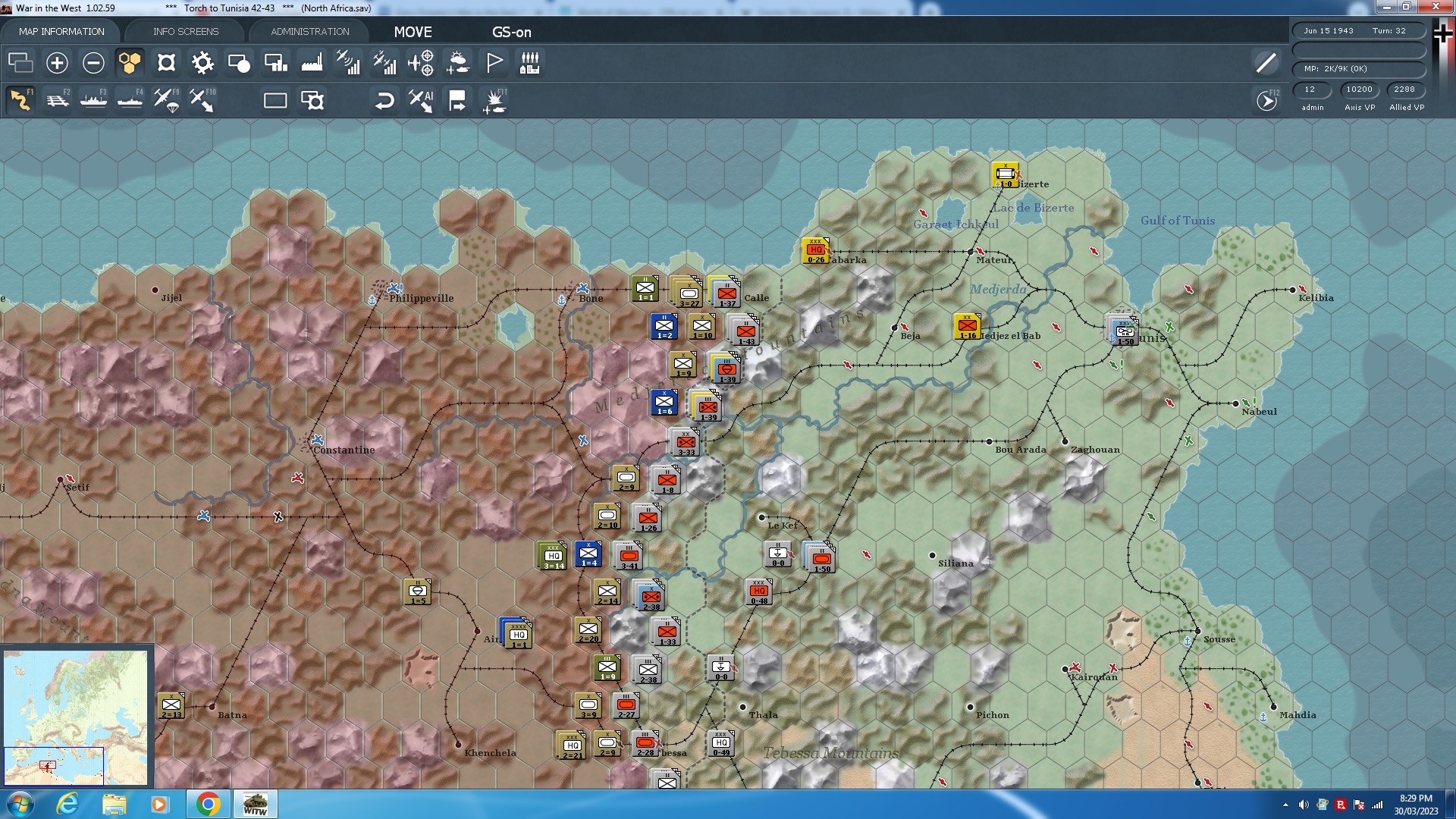Image resolution: width=1456 pixels, height=819 pixels.
Task: Click the Europe minimap thumbnail
Action: pos(76,717)
